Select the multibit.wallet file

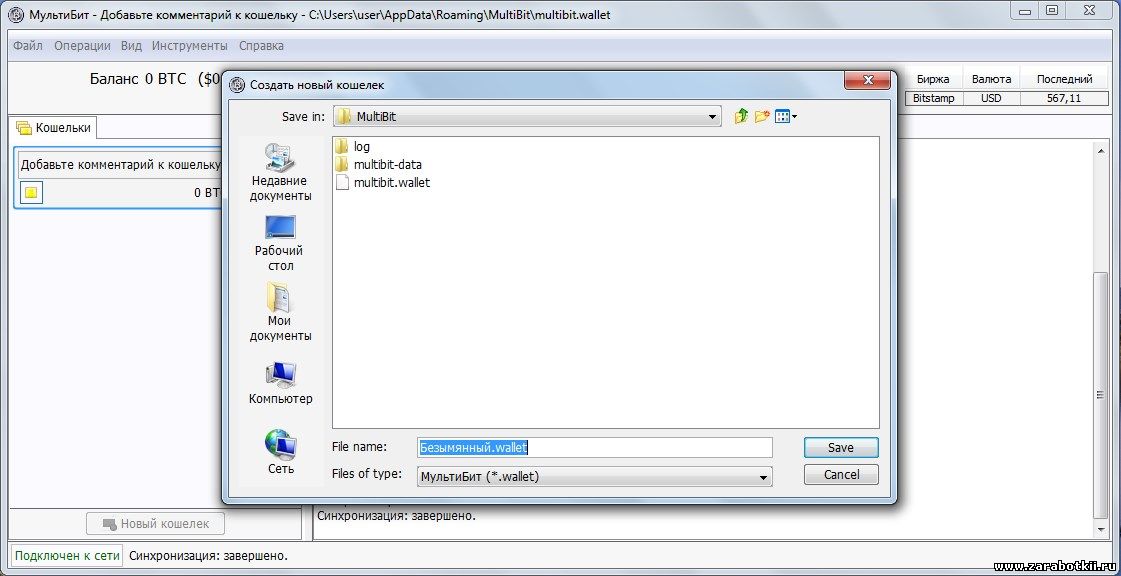[382, 182]
